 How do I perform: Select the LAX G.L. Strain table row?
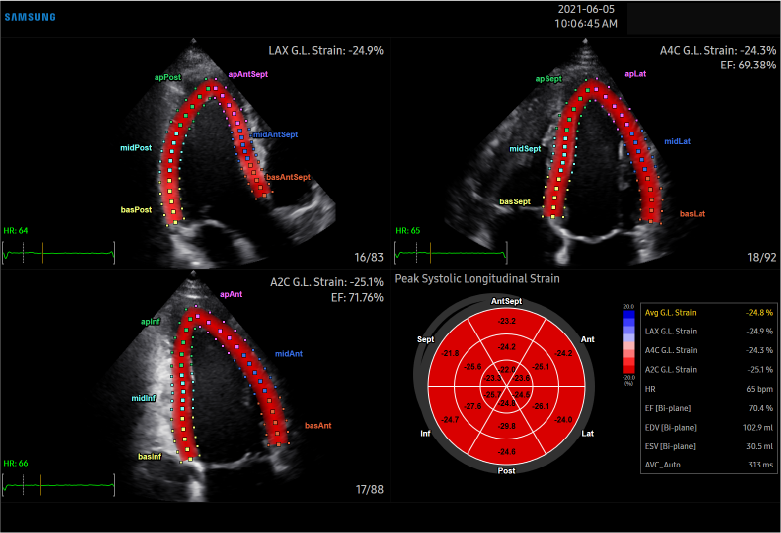point(708,331)
